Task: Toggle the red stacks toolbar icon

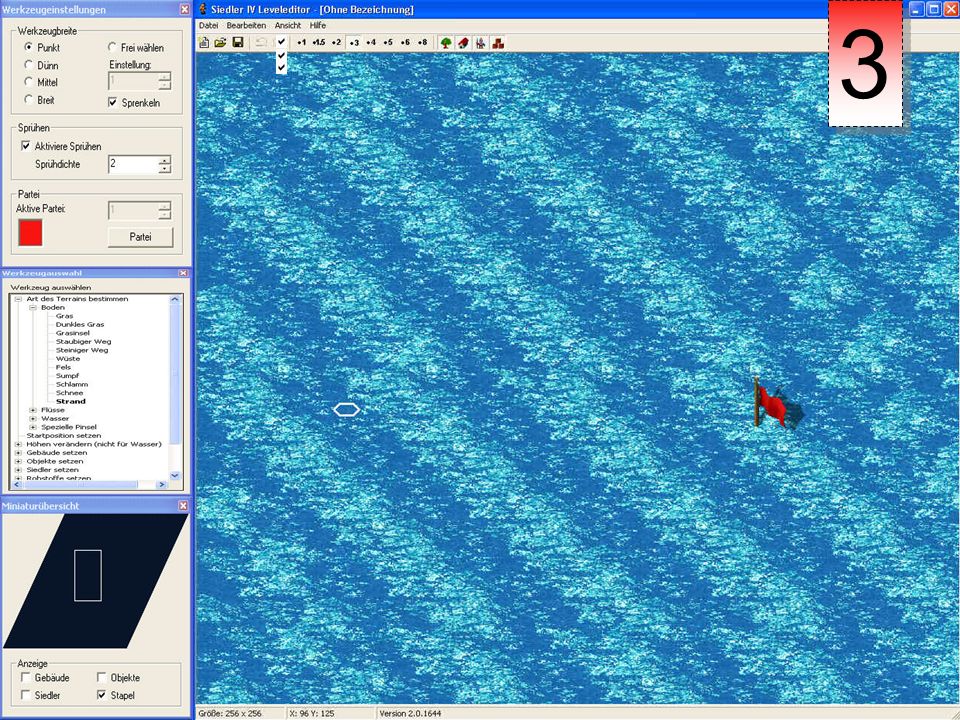Action: [x=498, y=42]
